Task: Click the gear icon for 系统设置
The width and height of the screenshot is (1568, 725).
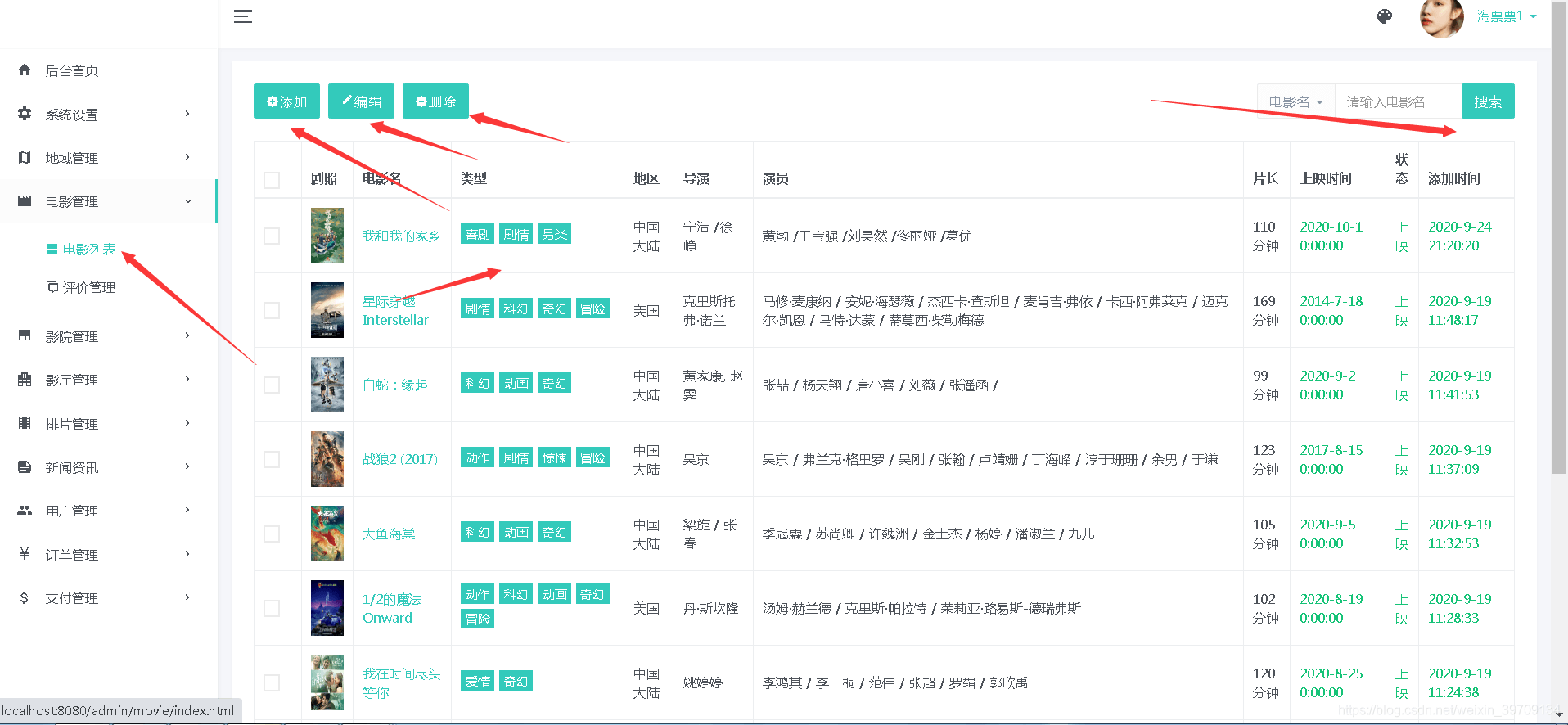Action: click(25, 114)
